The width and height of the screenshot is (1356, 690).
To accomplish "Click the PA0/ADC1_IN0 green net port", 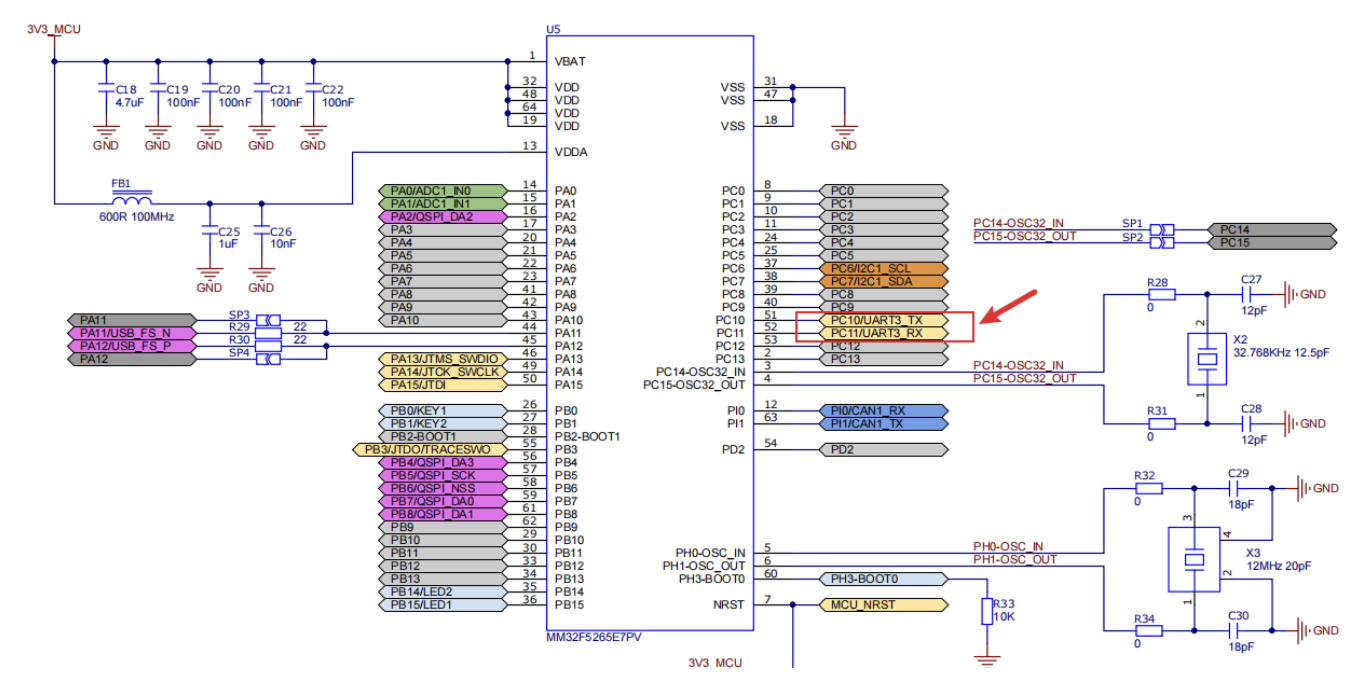I will coord(443,190).
